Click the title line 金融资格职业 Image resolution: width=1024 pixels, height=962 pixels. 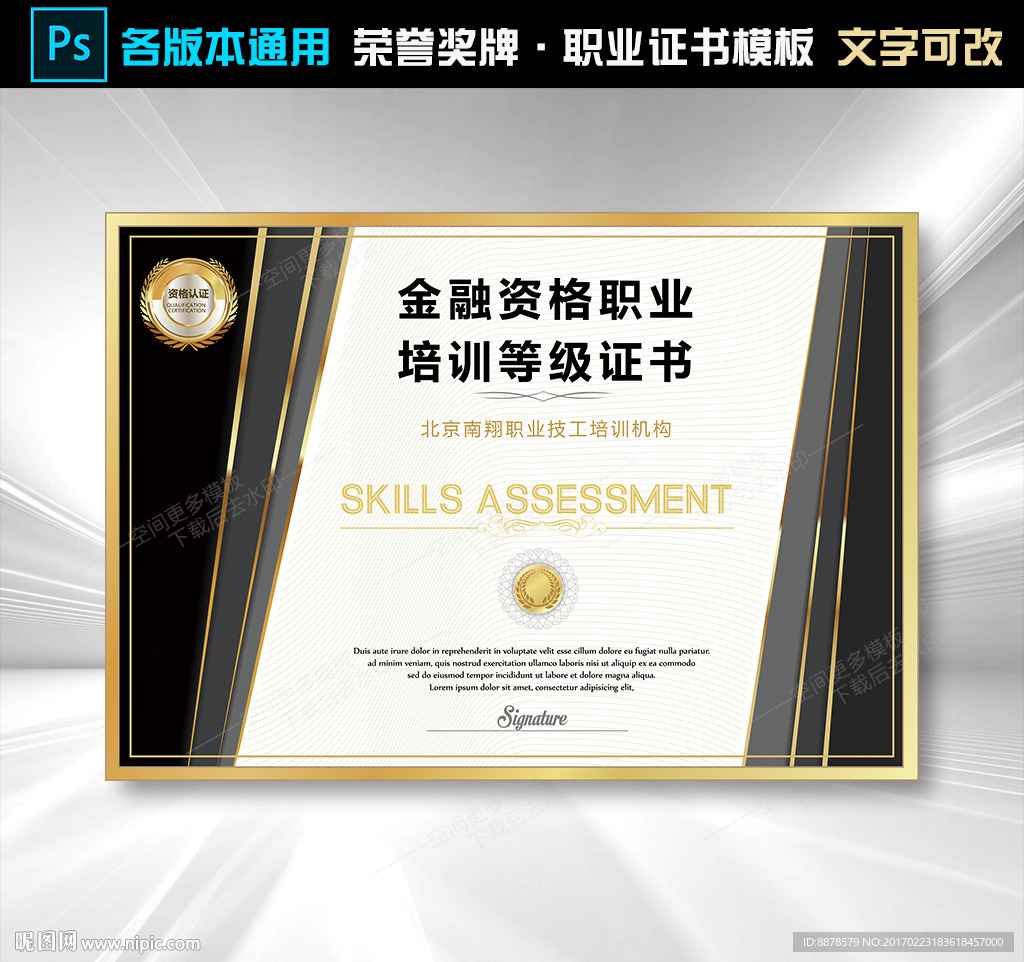(x=545, y=299)
